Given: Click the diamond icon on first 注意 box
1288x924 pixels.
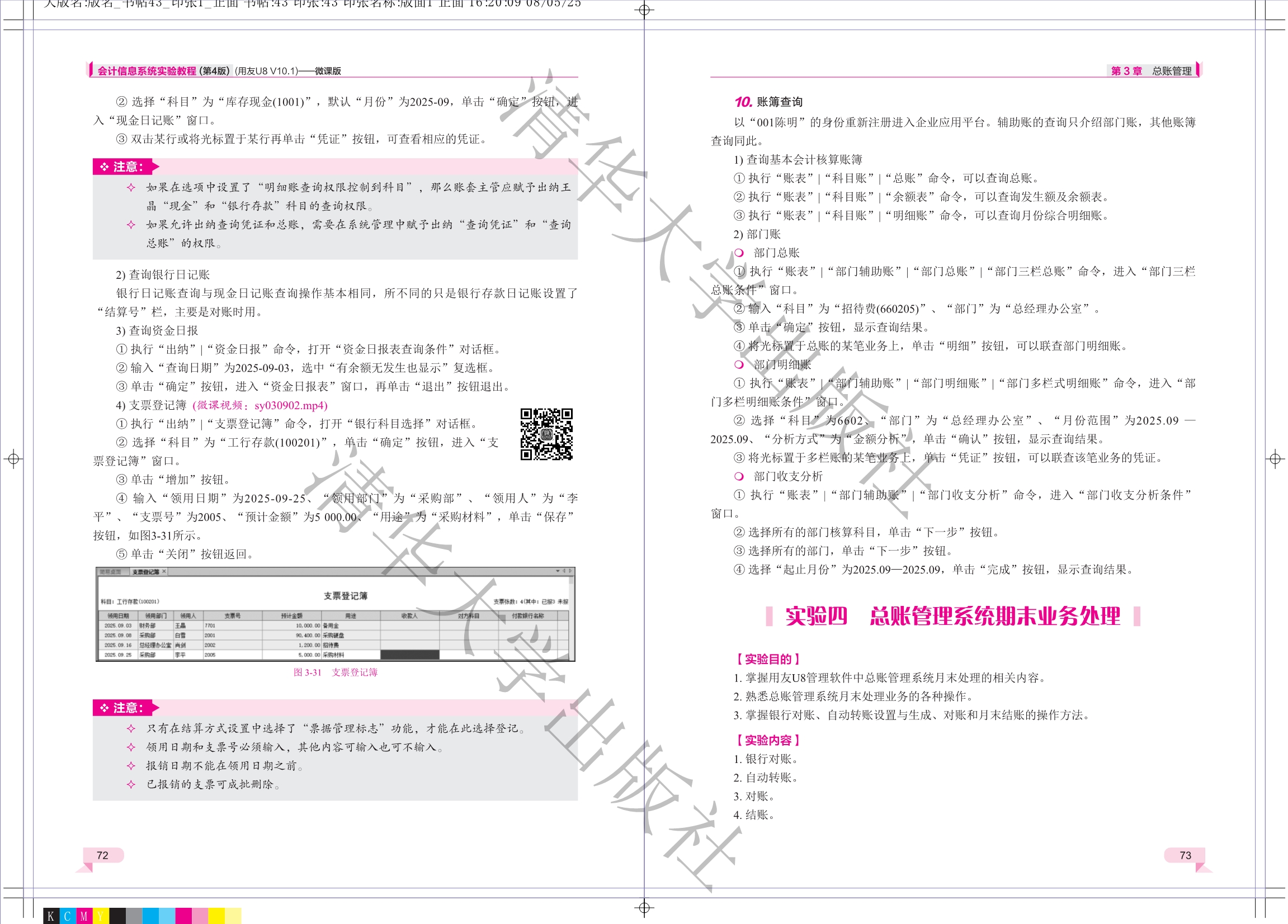Looking at the screenshot, I should pos(104,167).
